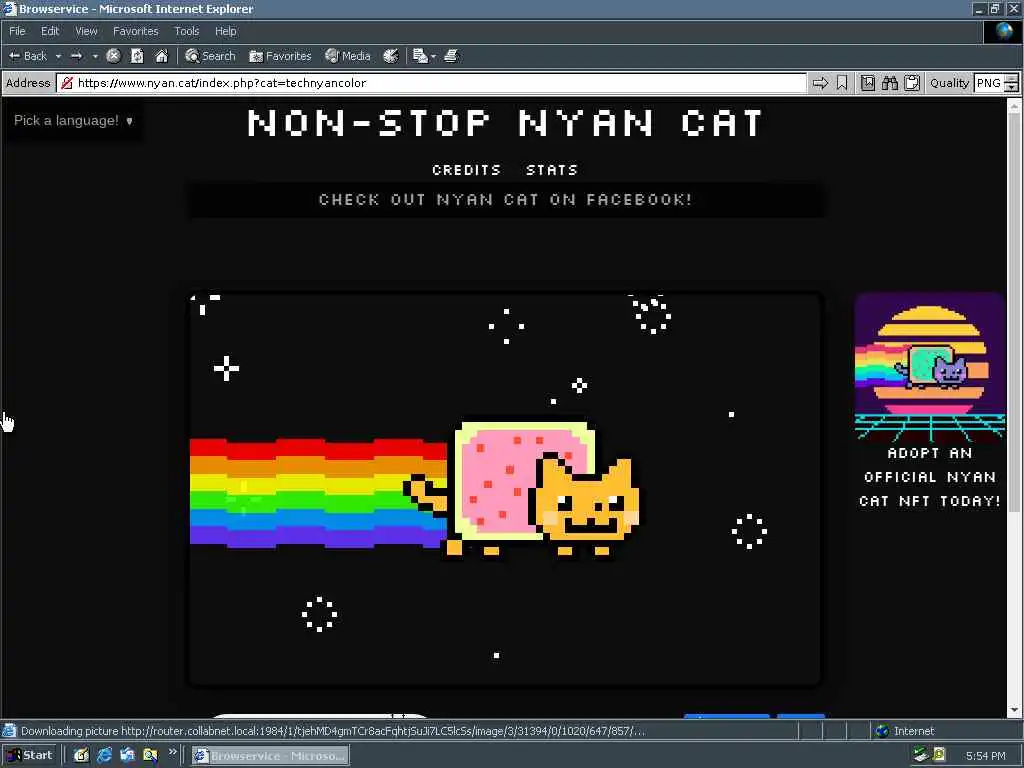Go back using the Back arrow button
The width and height of the screenshot is (1024, 768).
pos(27,56)
